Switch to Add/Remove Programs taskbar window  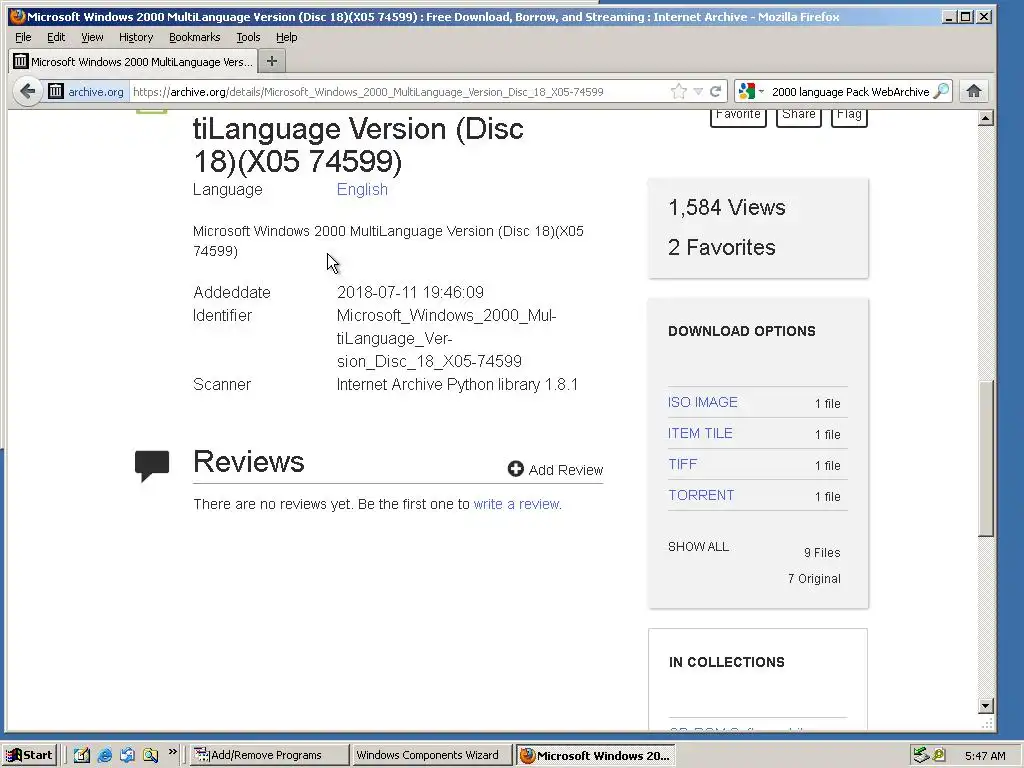[x=269, y=755]
